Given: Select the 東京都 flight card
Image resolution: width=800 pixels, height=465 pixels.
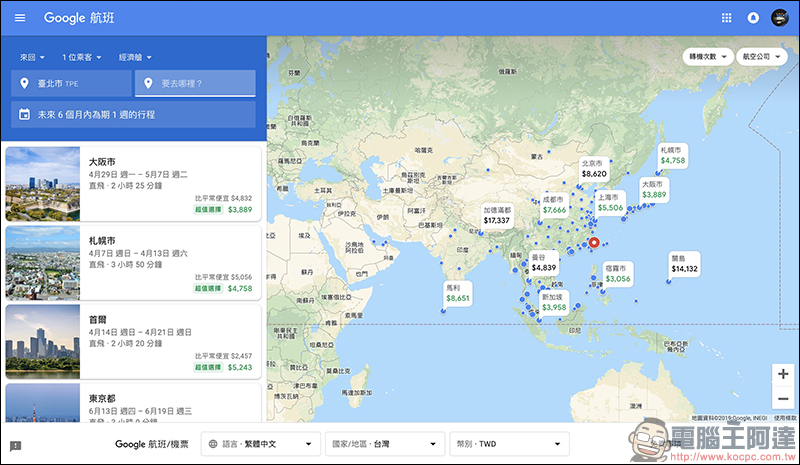Looking at the screenshot, I should click(x=133, y=403).
